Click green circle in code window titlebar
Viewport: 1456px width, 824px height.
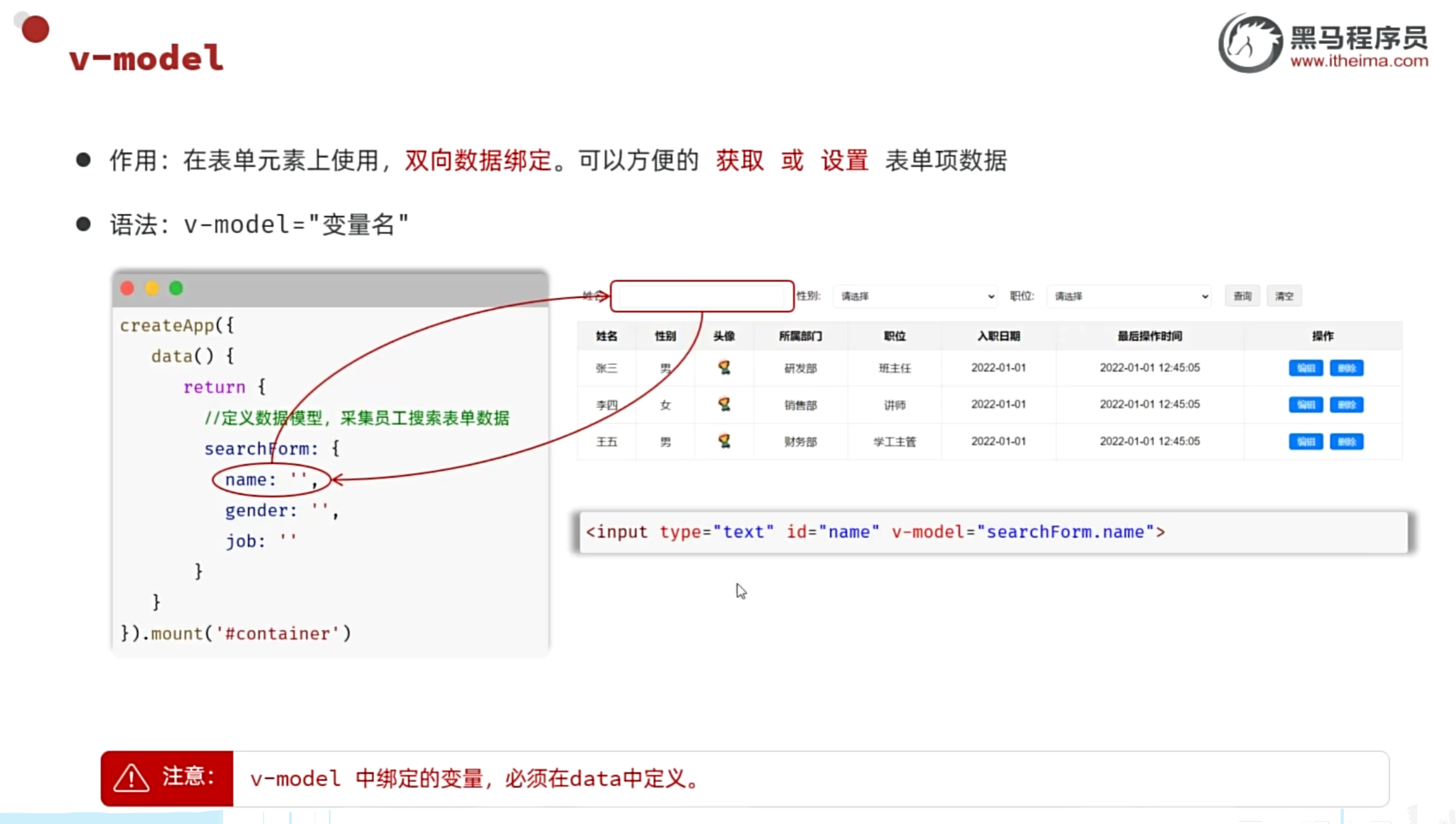pyautogui.click(x=176, y=288)
